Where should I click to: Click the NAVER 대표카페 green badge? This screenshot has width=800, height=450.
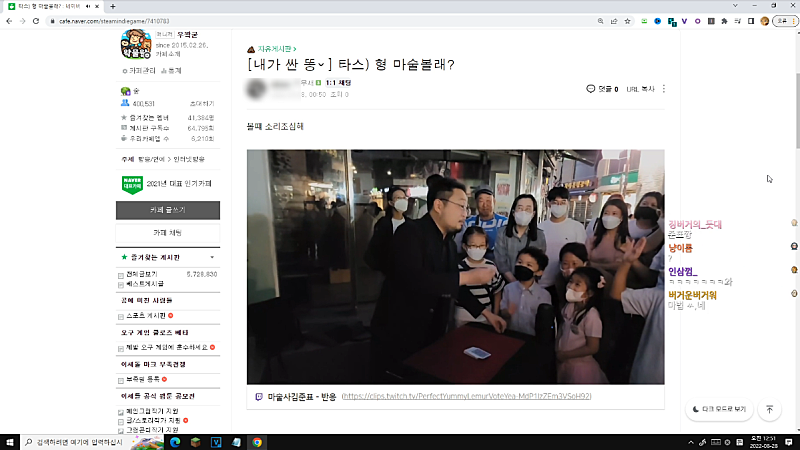[x=132, y=185]
